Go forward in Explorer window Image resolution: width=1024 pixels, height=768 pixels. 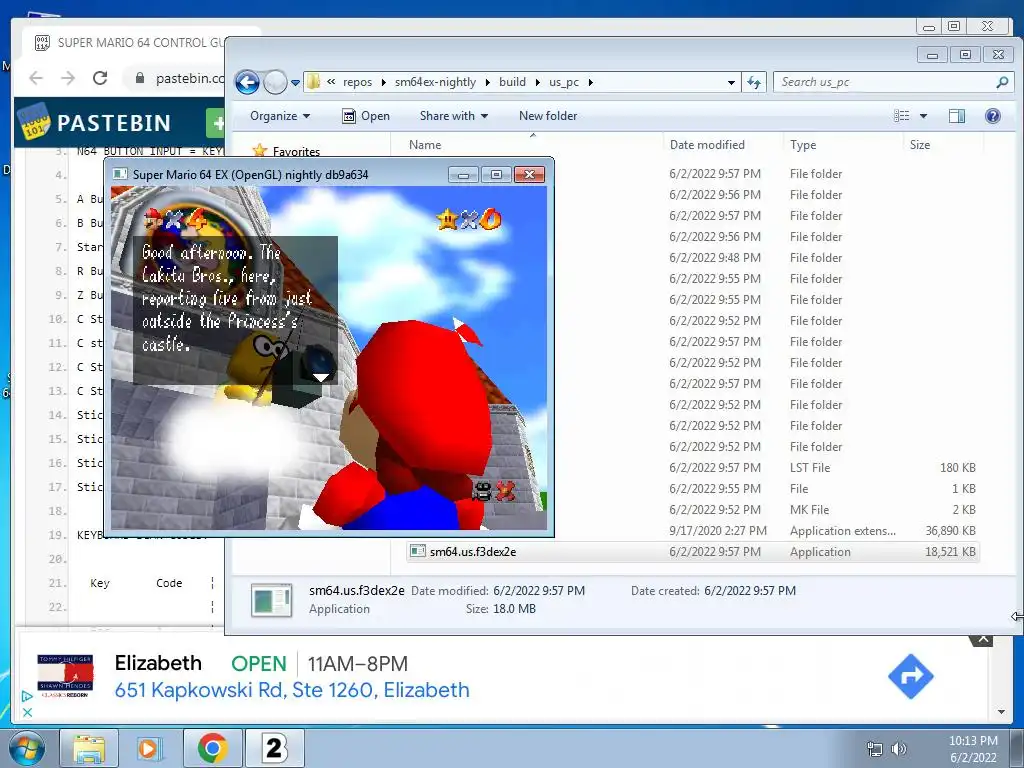[x=276, y=82]
